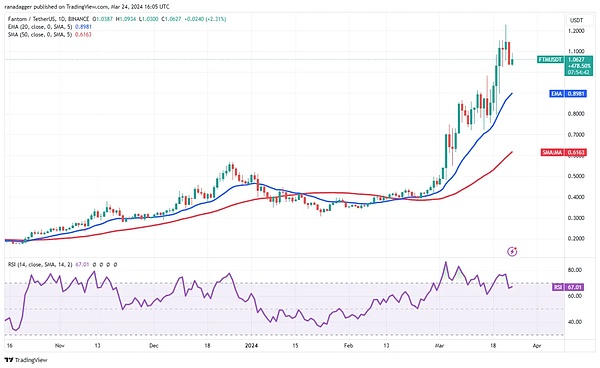Click the purple lightning event marker icon
This screenshot has width=600, height=368.
coord(512,251)
